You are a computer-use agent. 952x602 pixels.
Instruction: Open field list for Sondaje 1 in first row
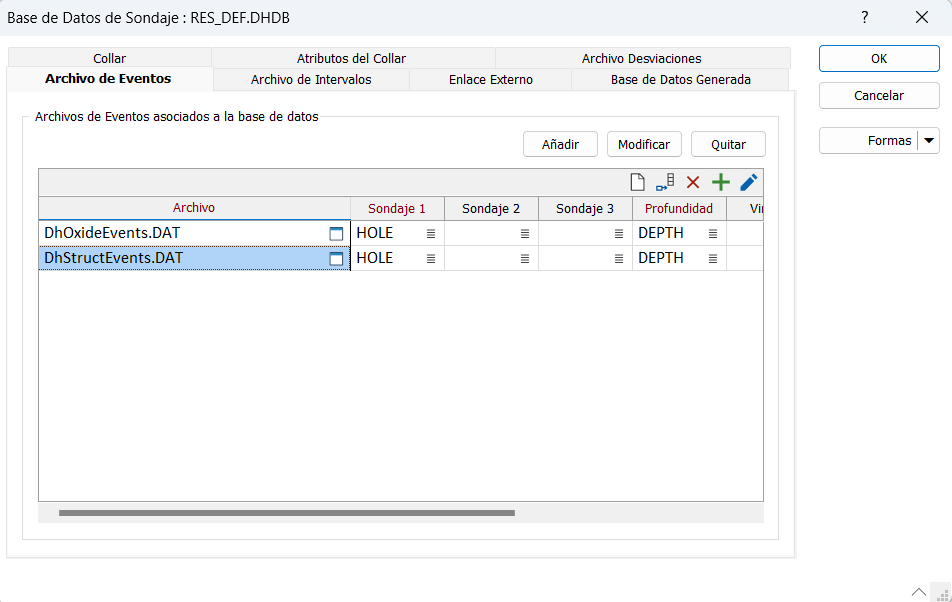(431, 233)
